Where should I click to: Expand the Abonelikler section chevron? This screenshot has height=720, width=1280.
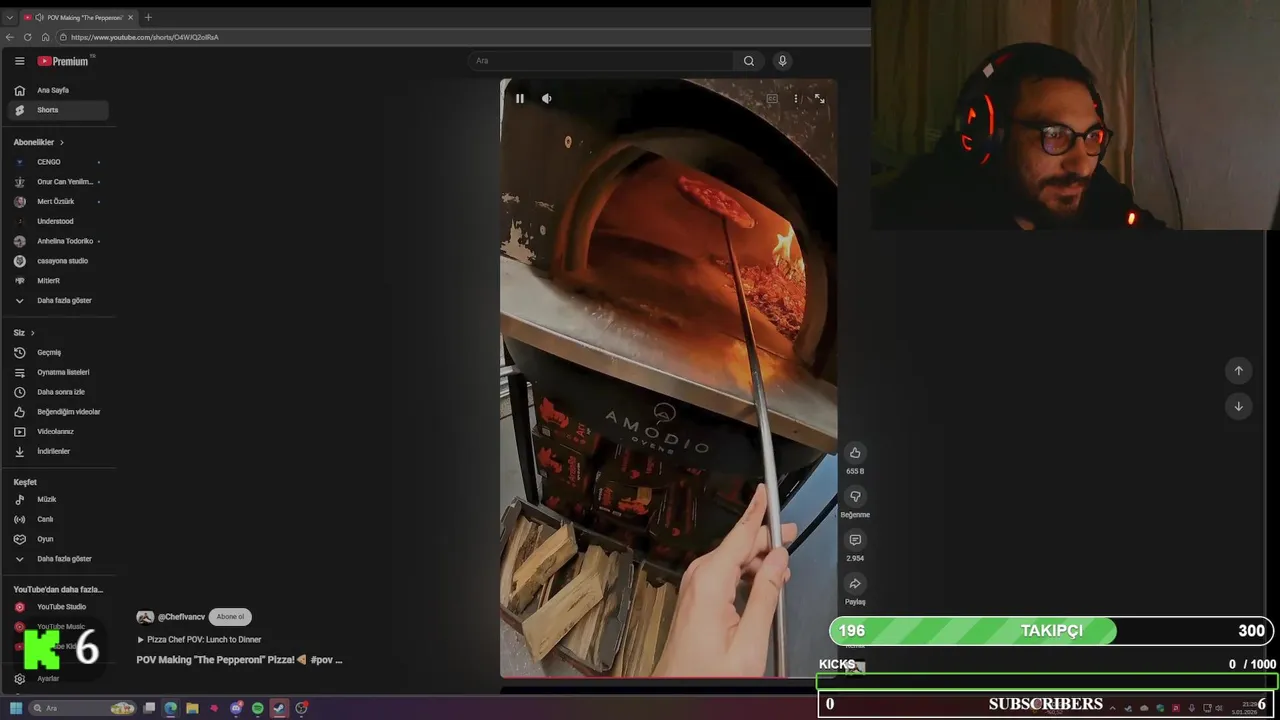pos(62,143)
